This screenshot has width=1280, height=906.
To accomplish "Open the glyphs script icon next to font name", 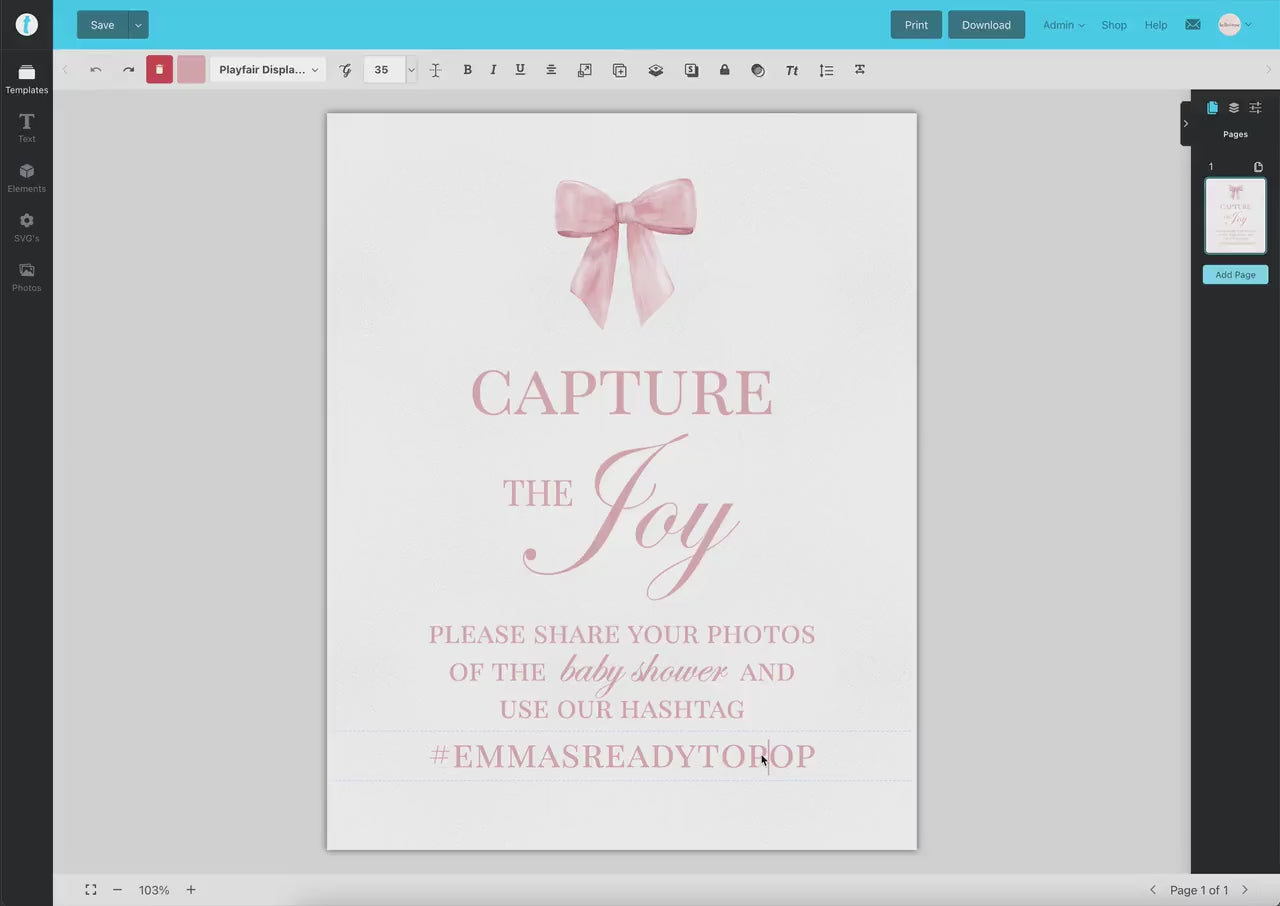I will (x=345, y=70).
